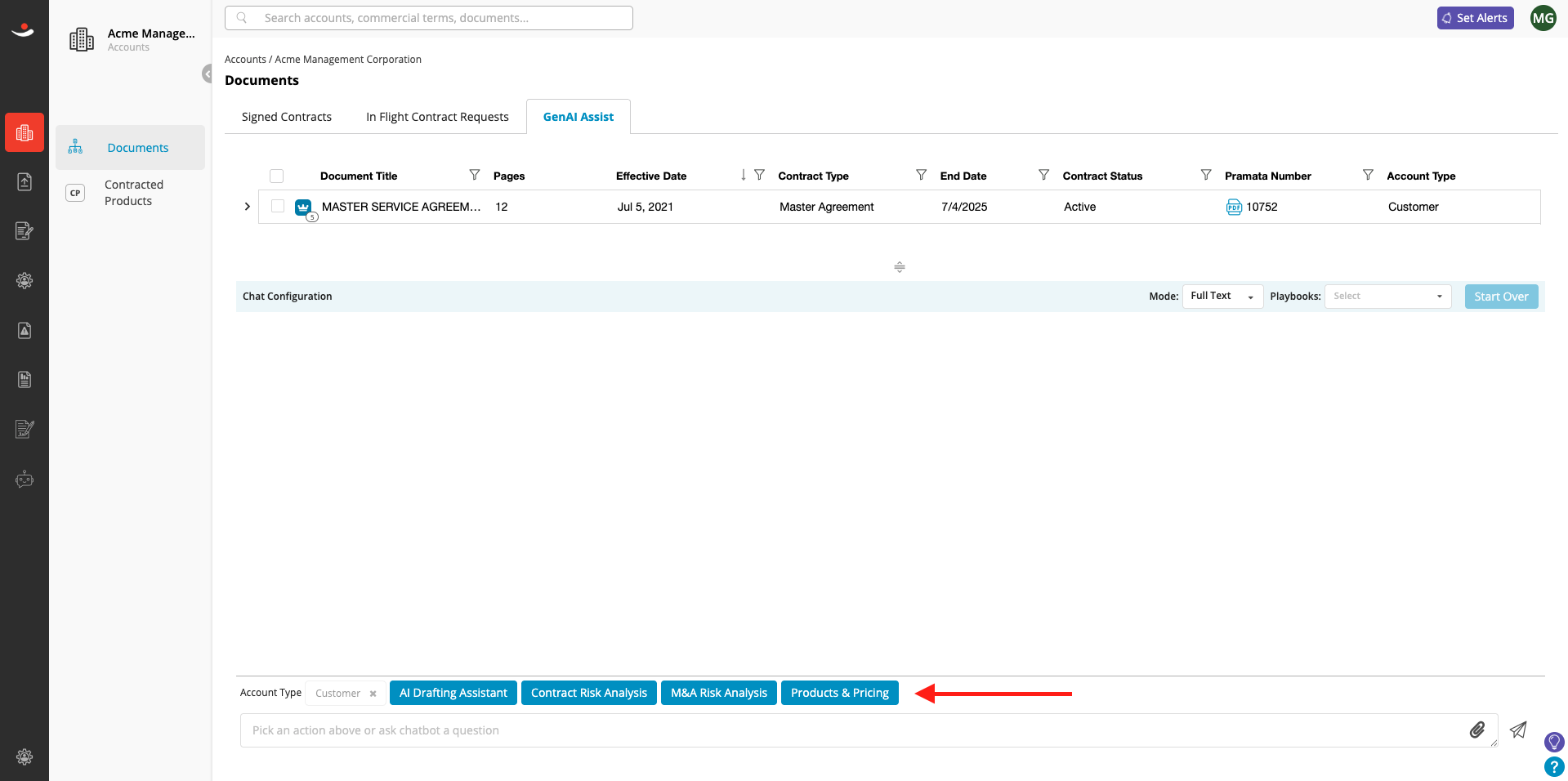Click the Pramata logo in the sidebar
The height and width of the screenshot is (781, 1568).
(23, 30)
